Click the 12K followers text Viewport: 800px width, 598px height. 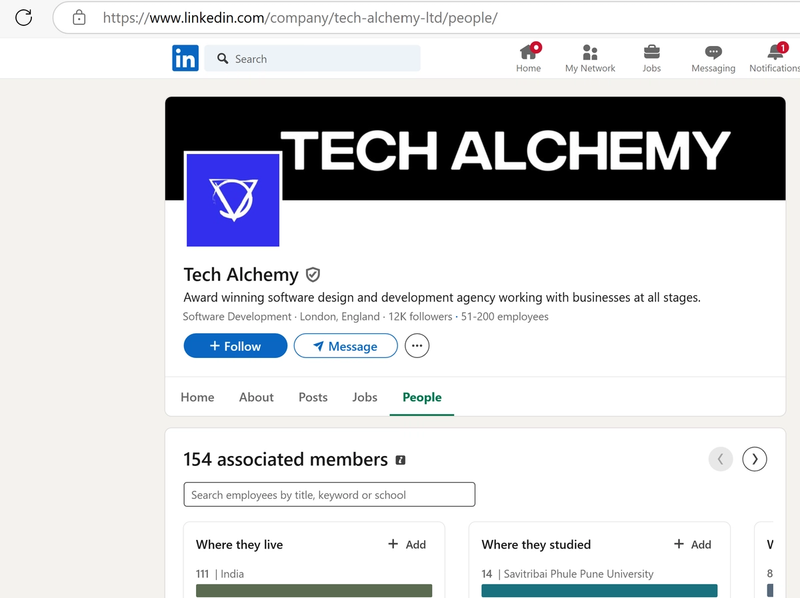coord(420,316)
